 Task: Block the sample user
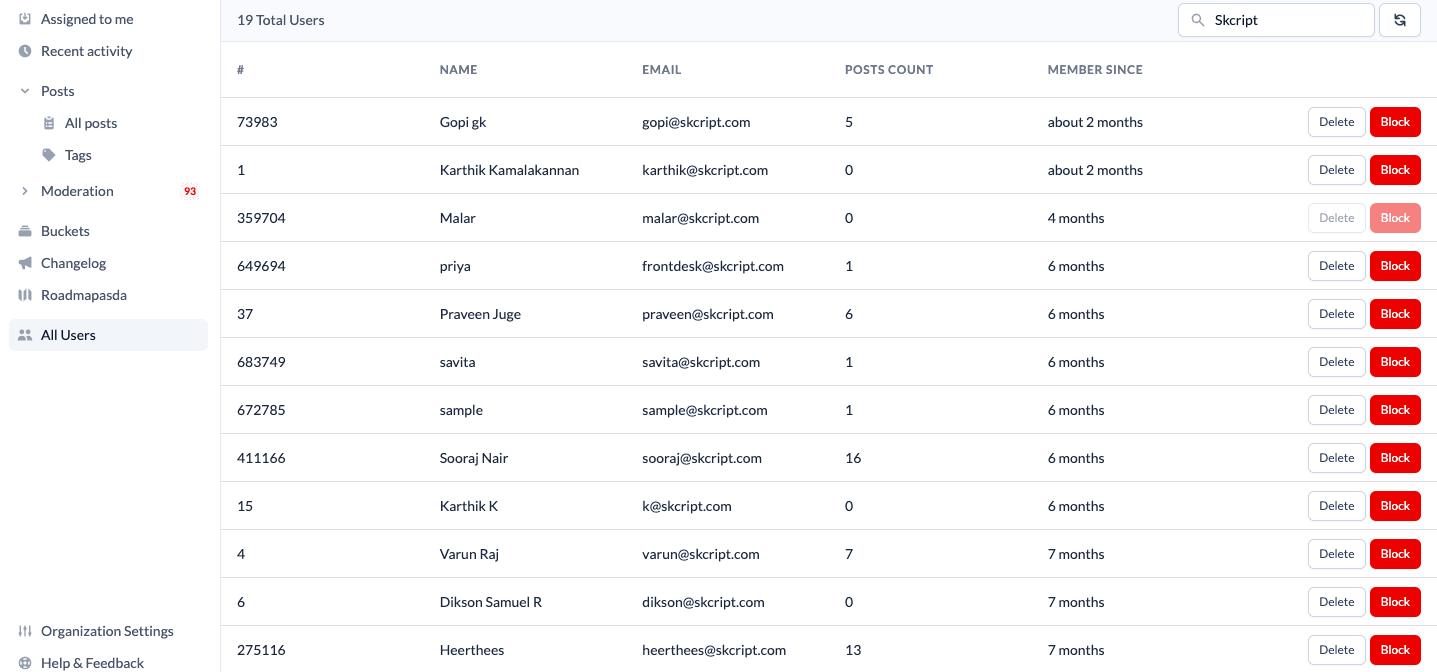click(1395, 410)
